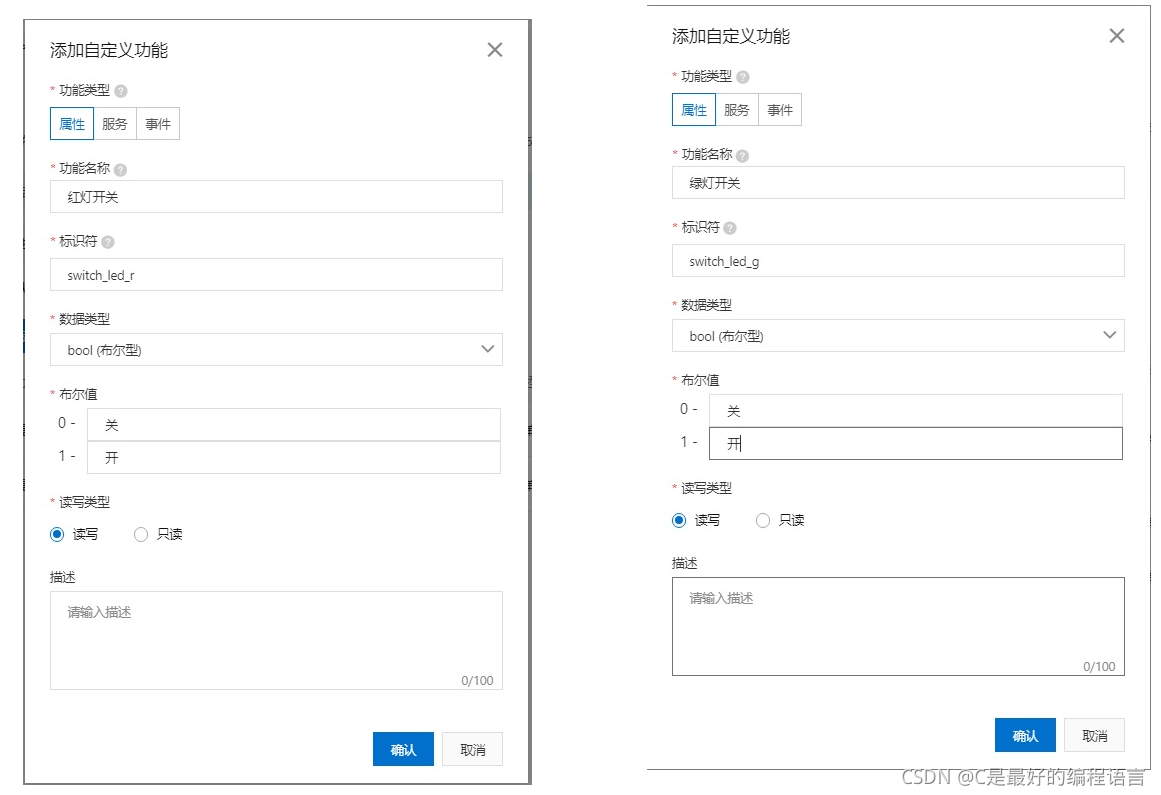This screenshot has width=1161, height=795.
Task: Click the 绿灯开关 功能名称 input field
Action: tap(897, 182)
